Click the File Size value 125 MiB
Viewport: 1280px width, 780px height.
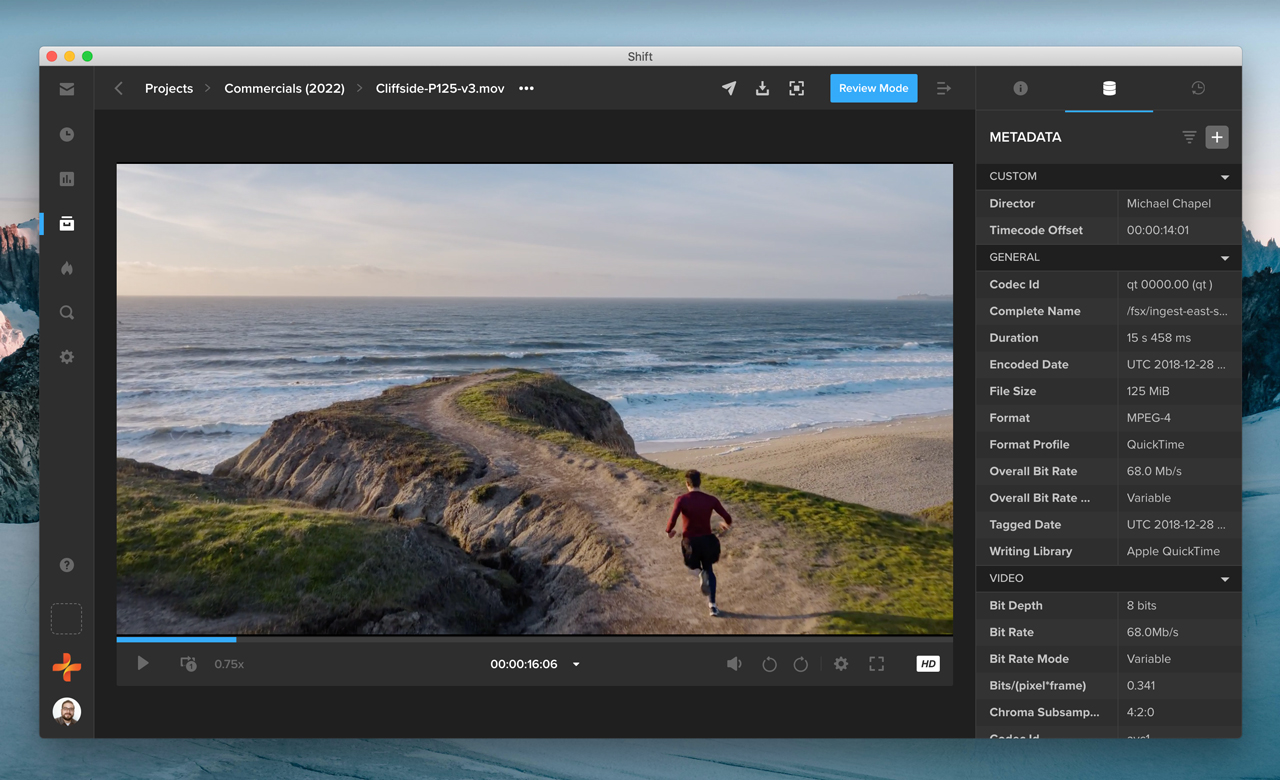1148,391
